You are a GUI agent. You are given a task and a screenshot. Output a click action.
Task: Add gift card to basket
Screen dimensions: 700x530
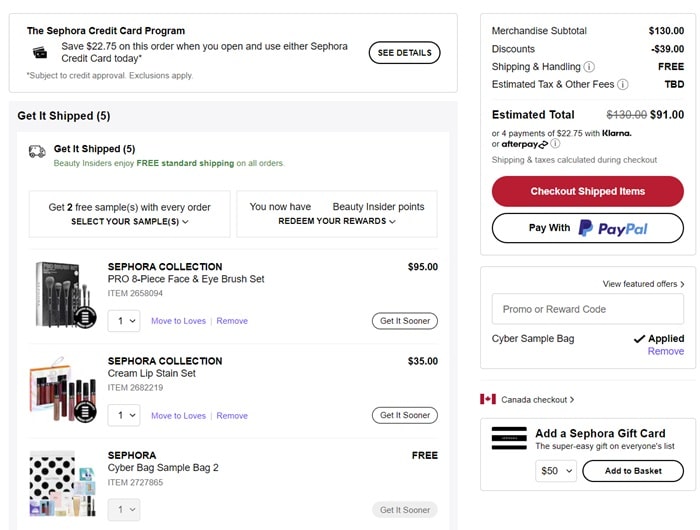(x=633, y=471)
